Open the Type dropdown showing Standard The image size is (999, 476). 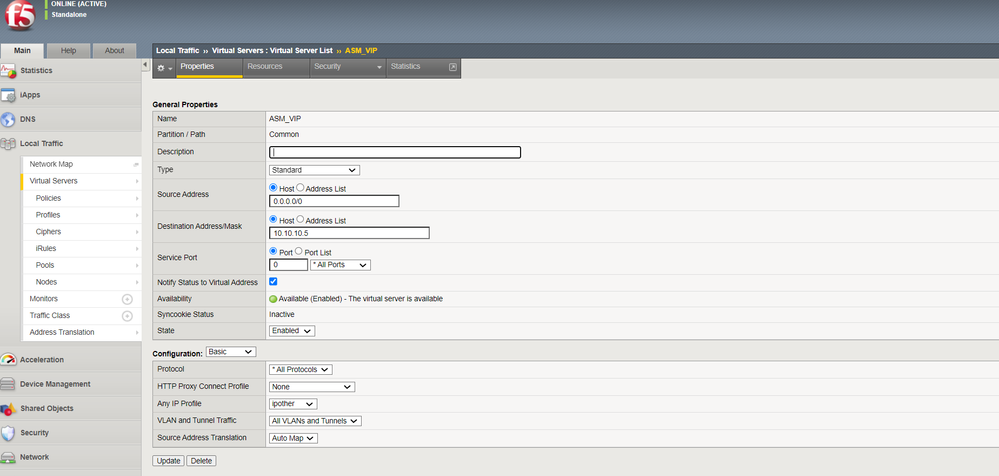pos(314,170)
